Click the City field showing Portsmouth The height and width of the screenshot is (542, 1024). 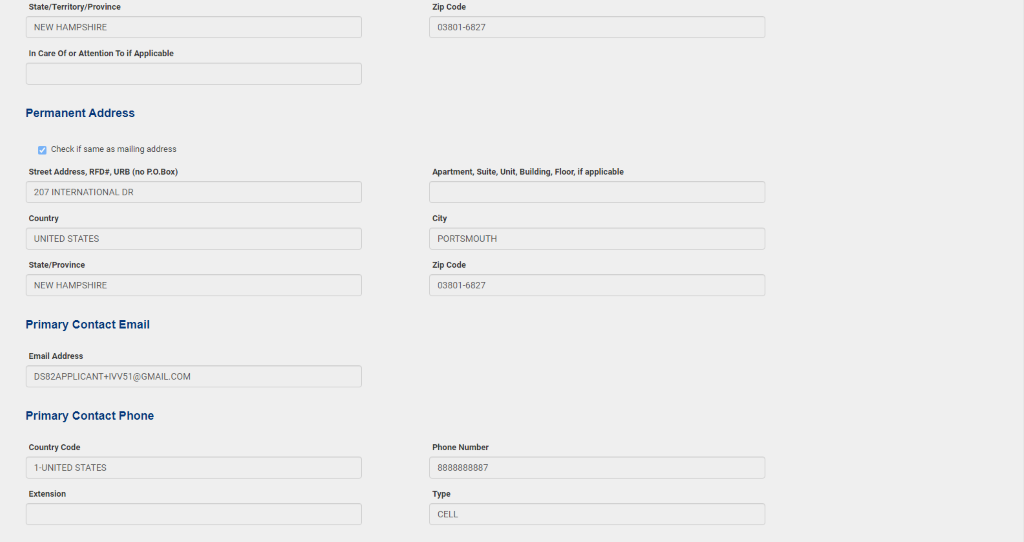[x=597, y=239]
